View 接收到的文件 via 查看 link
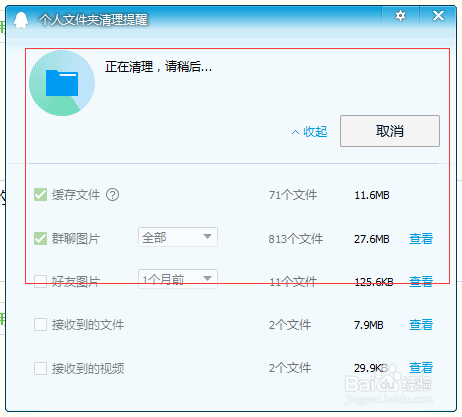 pyautogui.click(x=421, y=325)
